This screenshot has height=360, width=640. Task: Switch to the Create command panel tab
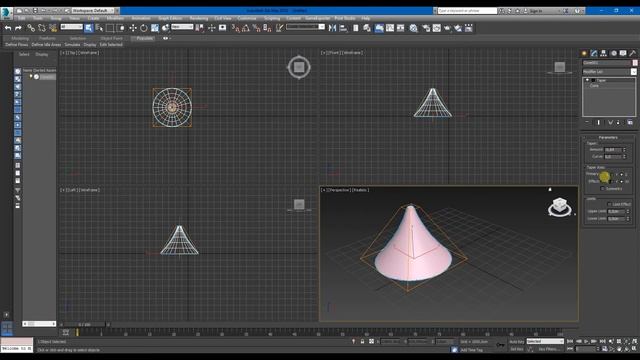click(584, 53)
